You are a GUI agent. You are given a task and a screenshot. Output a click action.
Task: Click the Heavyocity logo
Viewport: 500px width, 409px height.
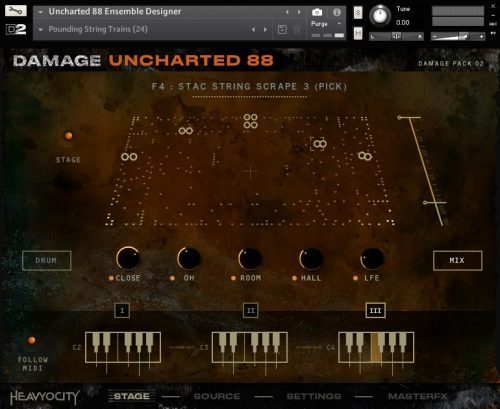point(45,397)
